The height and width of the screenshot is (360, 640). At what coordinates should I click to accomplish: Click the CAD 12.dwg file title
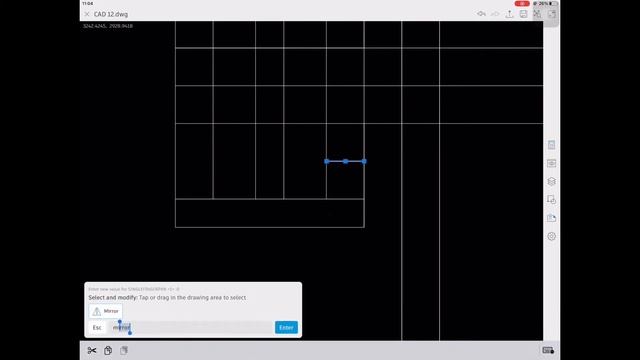click(111, 14)
